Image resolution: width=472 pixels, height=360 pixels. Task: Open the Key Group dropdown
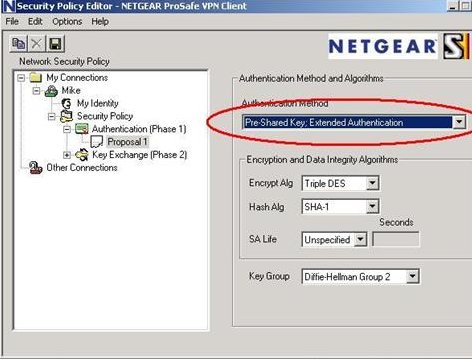pos(412,276)
